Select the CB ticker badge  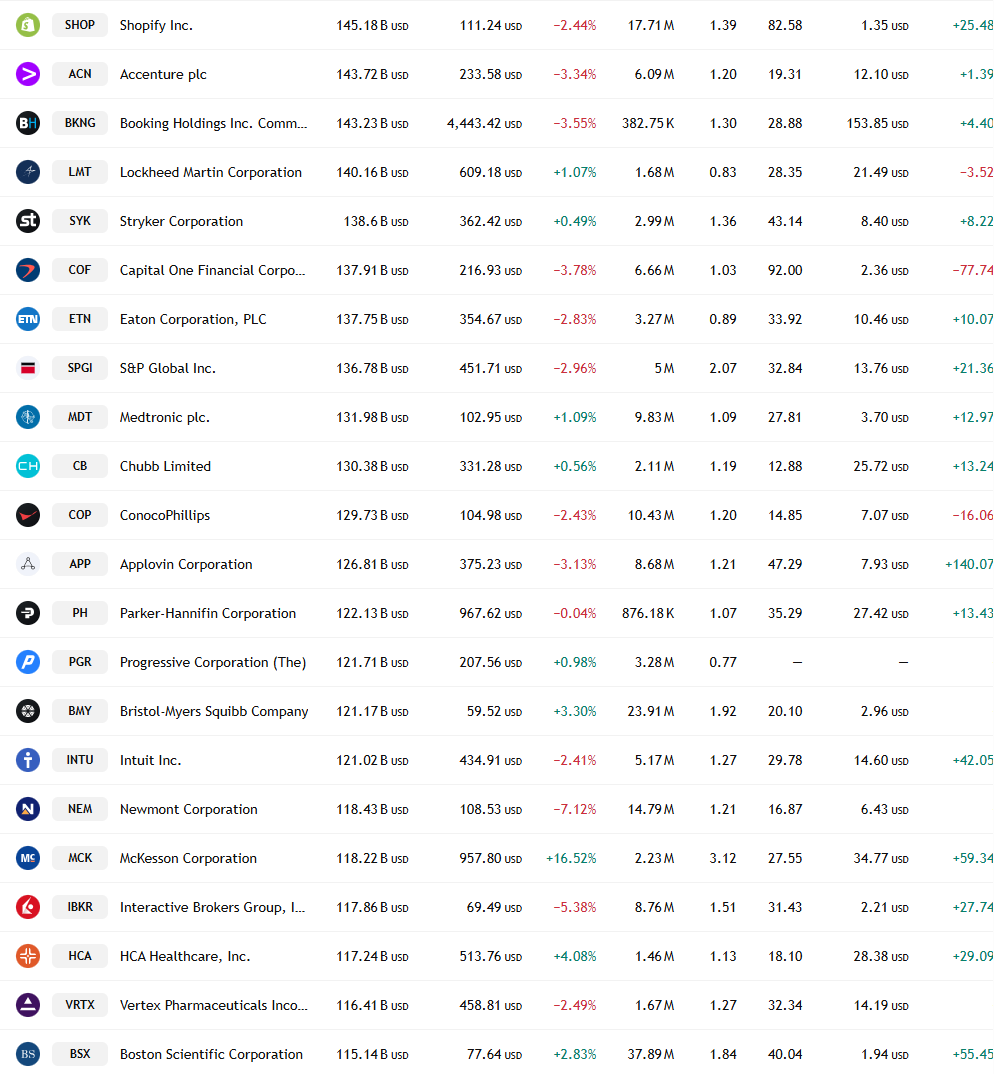(79, 466)
